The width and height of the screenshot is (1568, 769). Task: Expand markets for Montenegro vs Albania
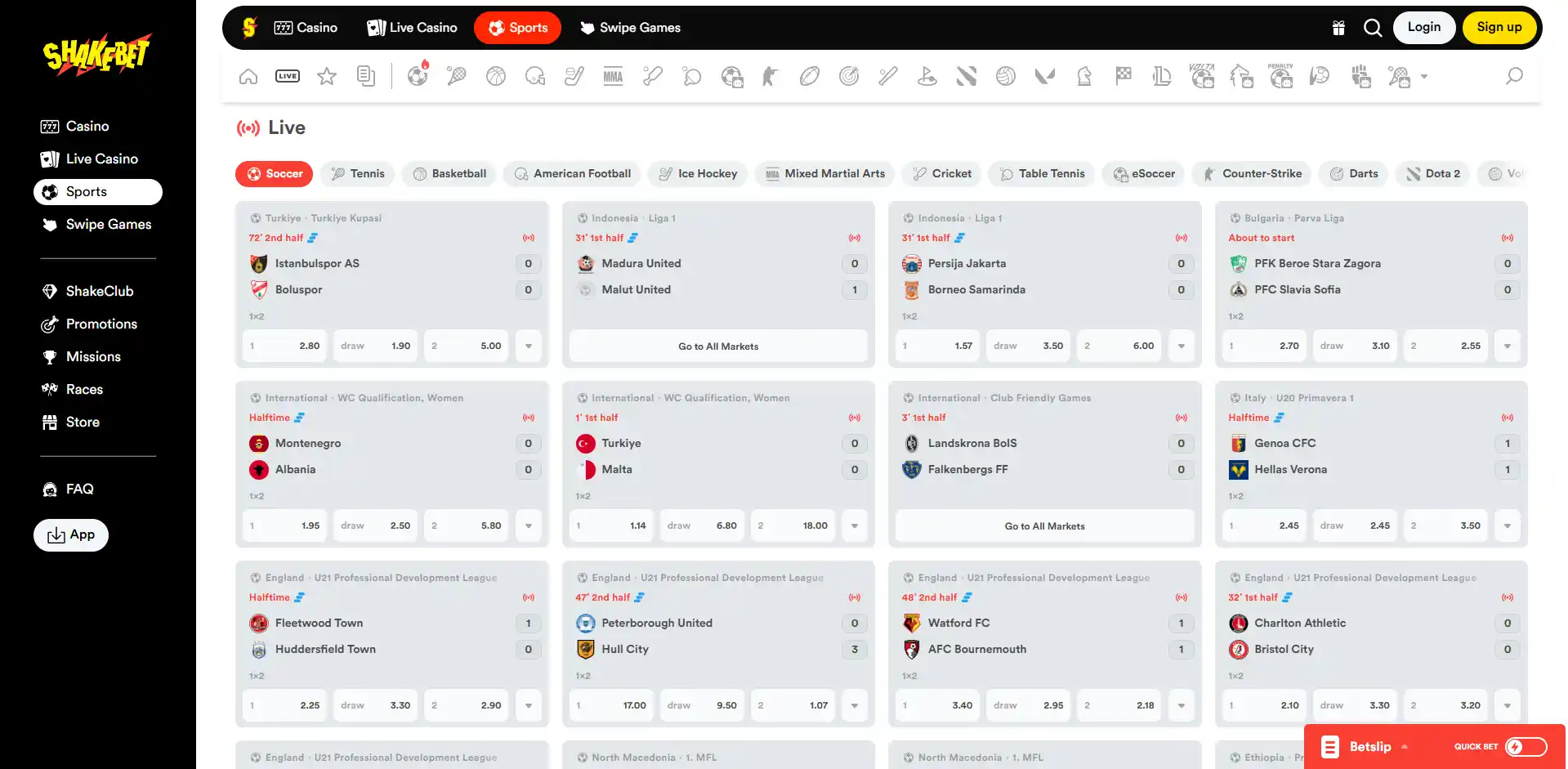pyautogui.click(x=529, y=525)
